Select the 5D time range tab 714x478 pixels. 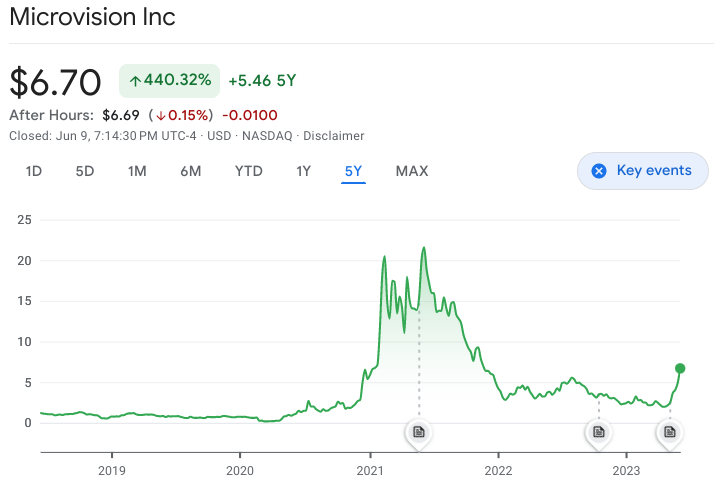tap(85, 171)
